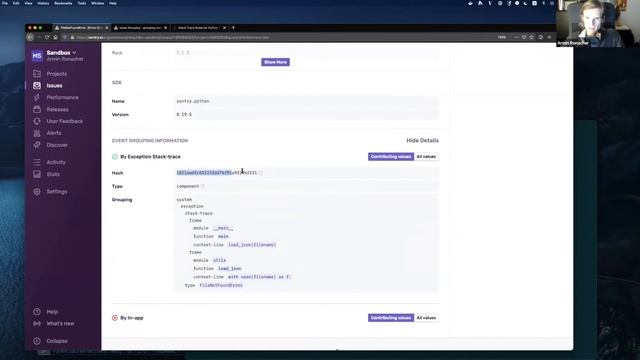Open the Settings gear icon
The image size is (640, 360).
[x=37, y=191]
